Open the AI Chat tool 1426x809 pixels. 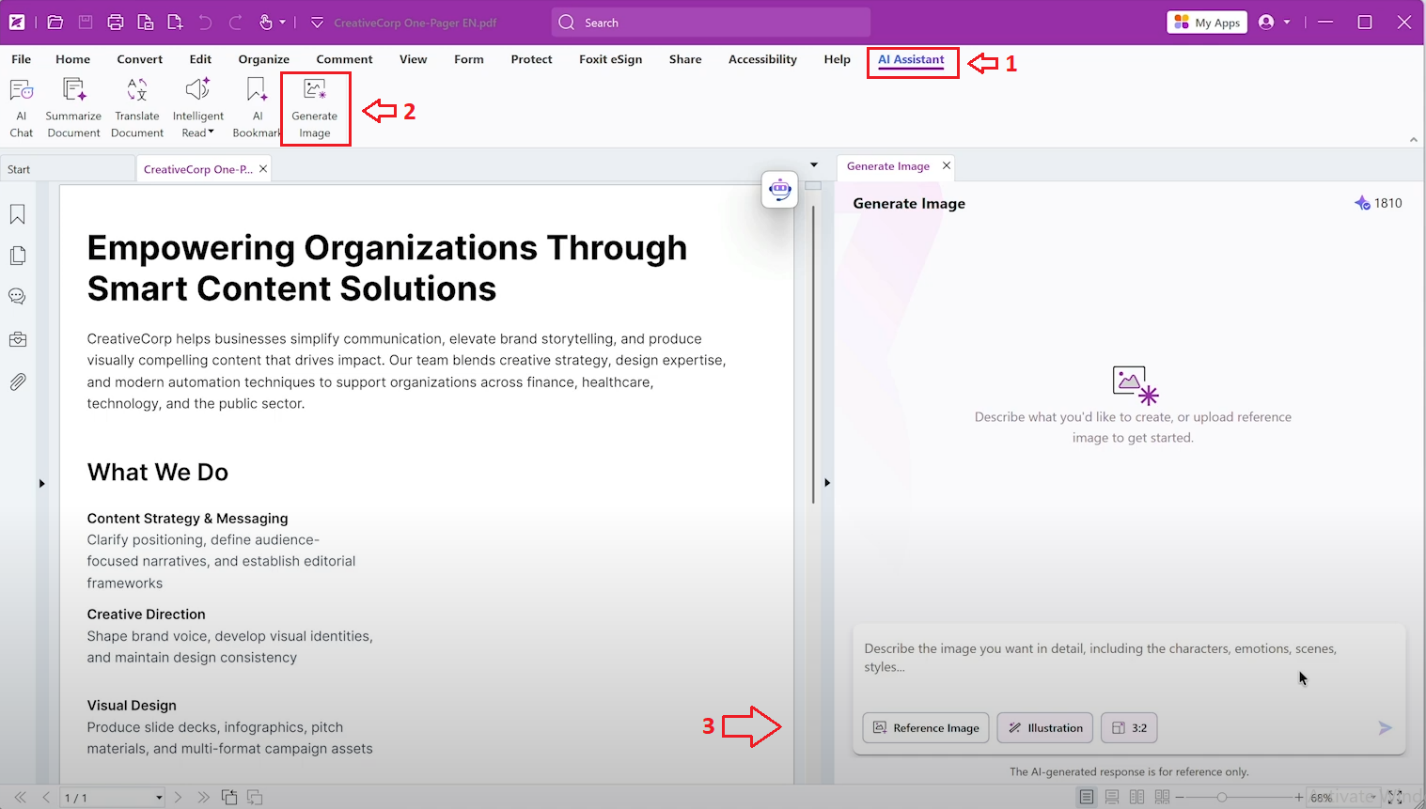21,107
